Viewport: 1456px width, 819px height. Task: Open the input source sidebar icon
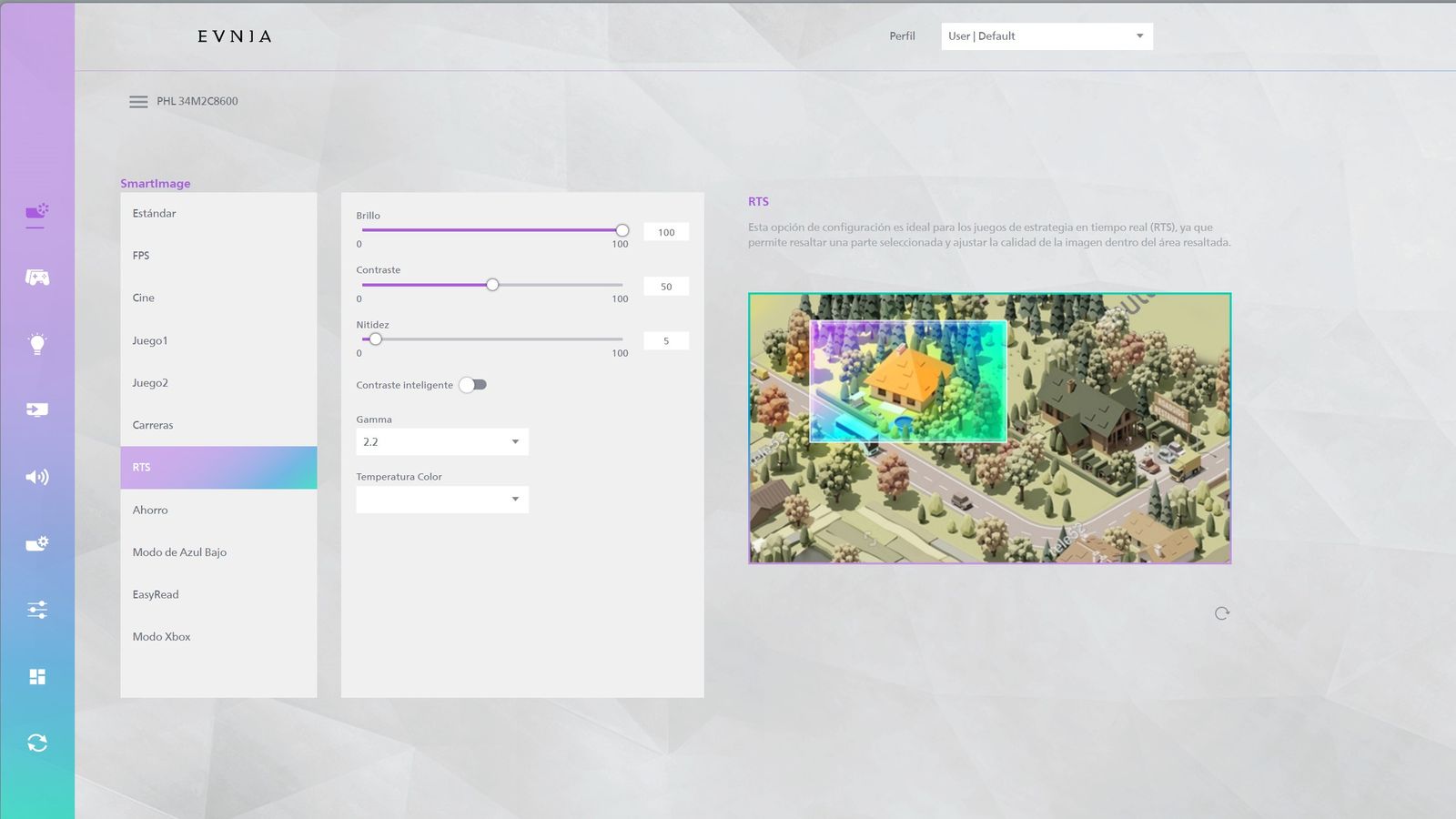click(x=36, y=409)
